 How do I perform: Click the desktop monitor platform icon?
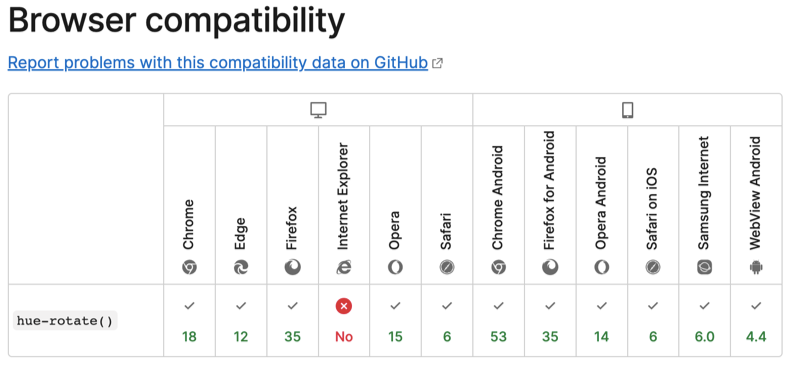(318, 110)
